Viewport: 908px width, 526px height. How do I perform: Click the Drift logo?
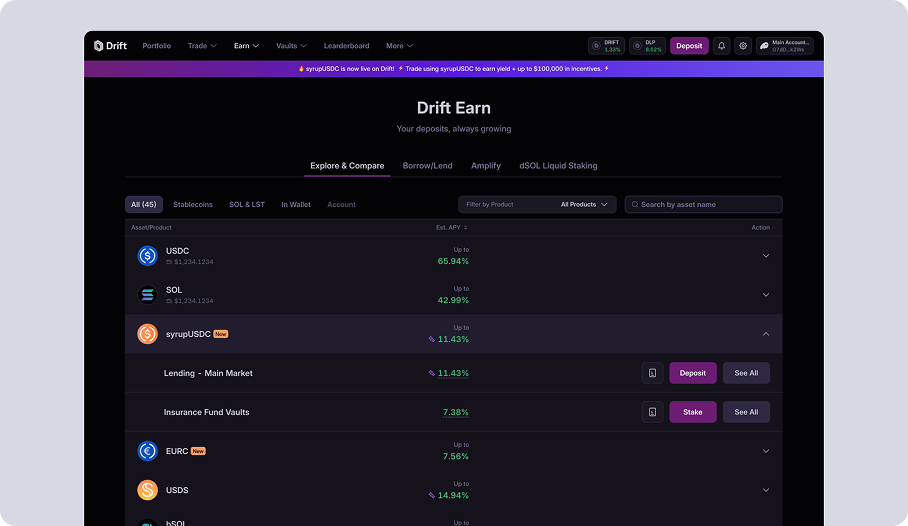(110, 46)
